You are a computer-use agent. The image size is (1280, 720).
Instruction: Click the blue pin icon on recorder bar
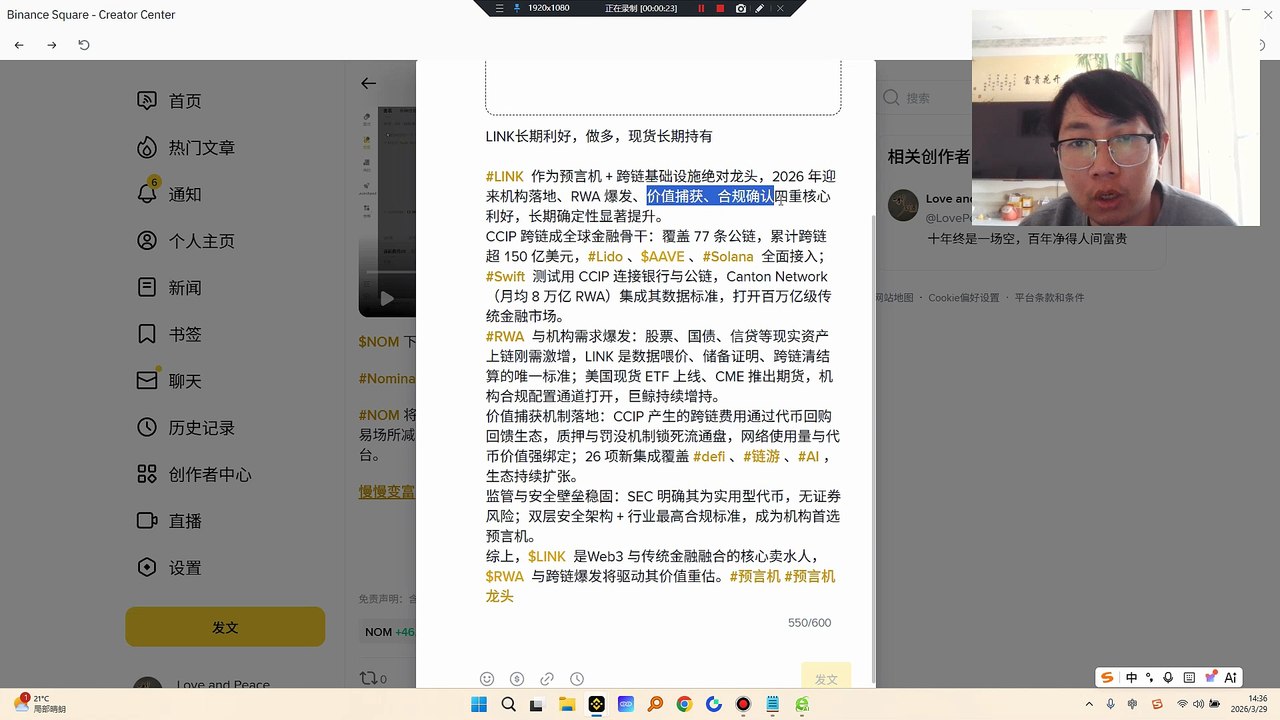tap(517, 8)
